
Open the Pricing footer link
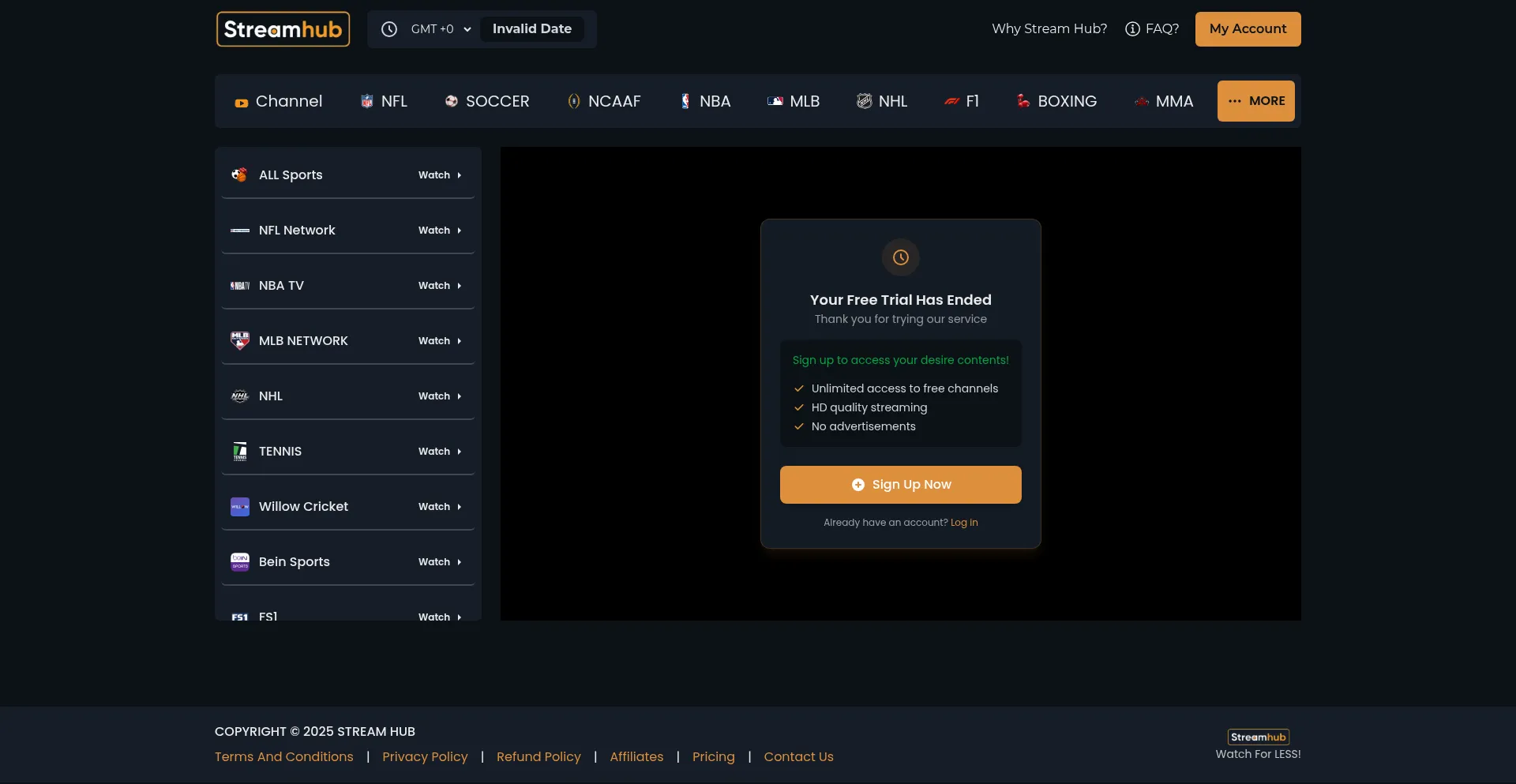point(714,756)
